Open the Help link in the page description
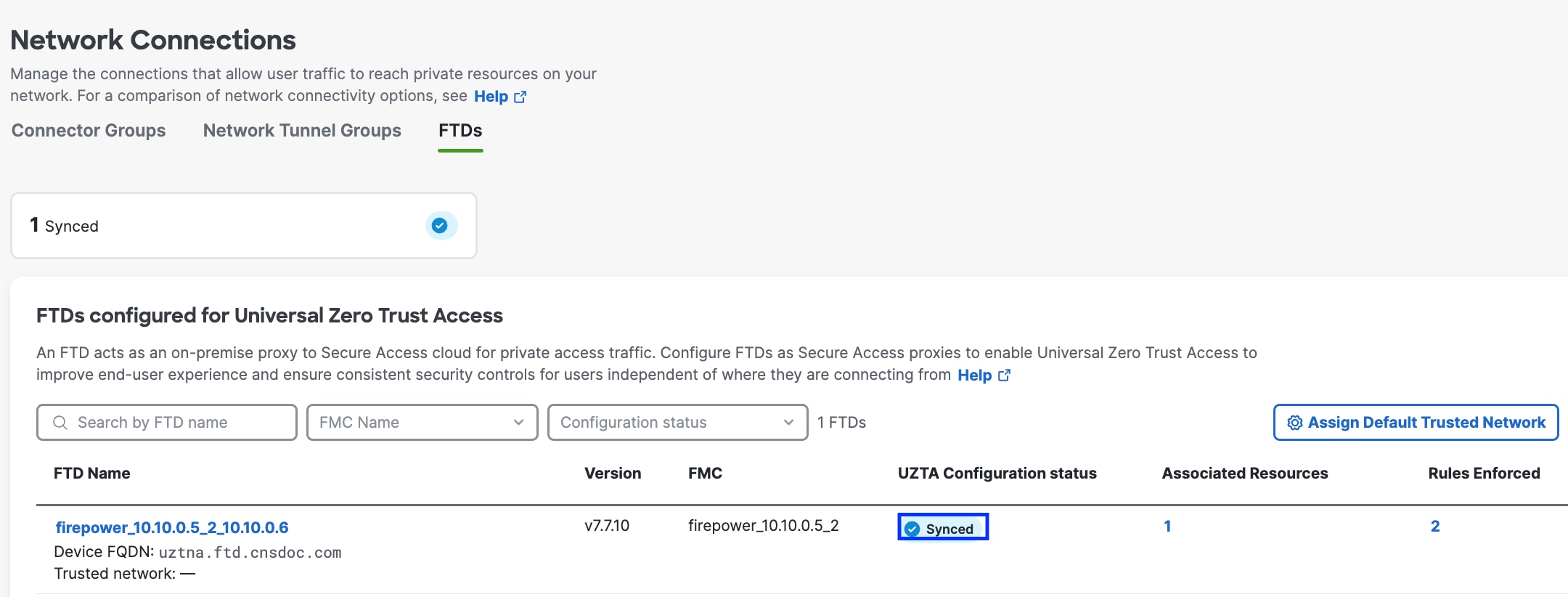The height and width of the screenshot is (597, 1568). pos(491,97)
